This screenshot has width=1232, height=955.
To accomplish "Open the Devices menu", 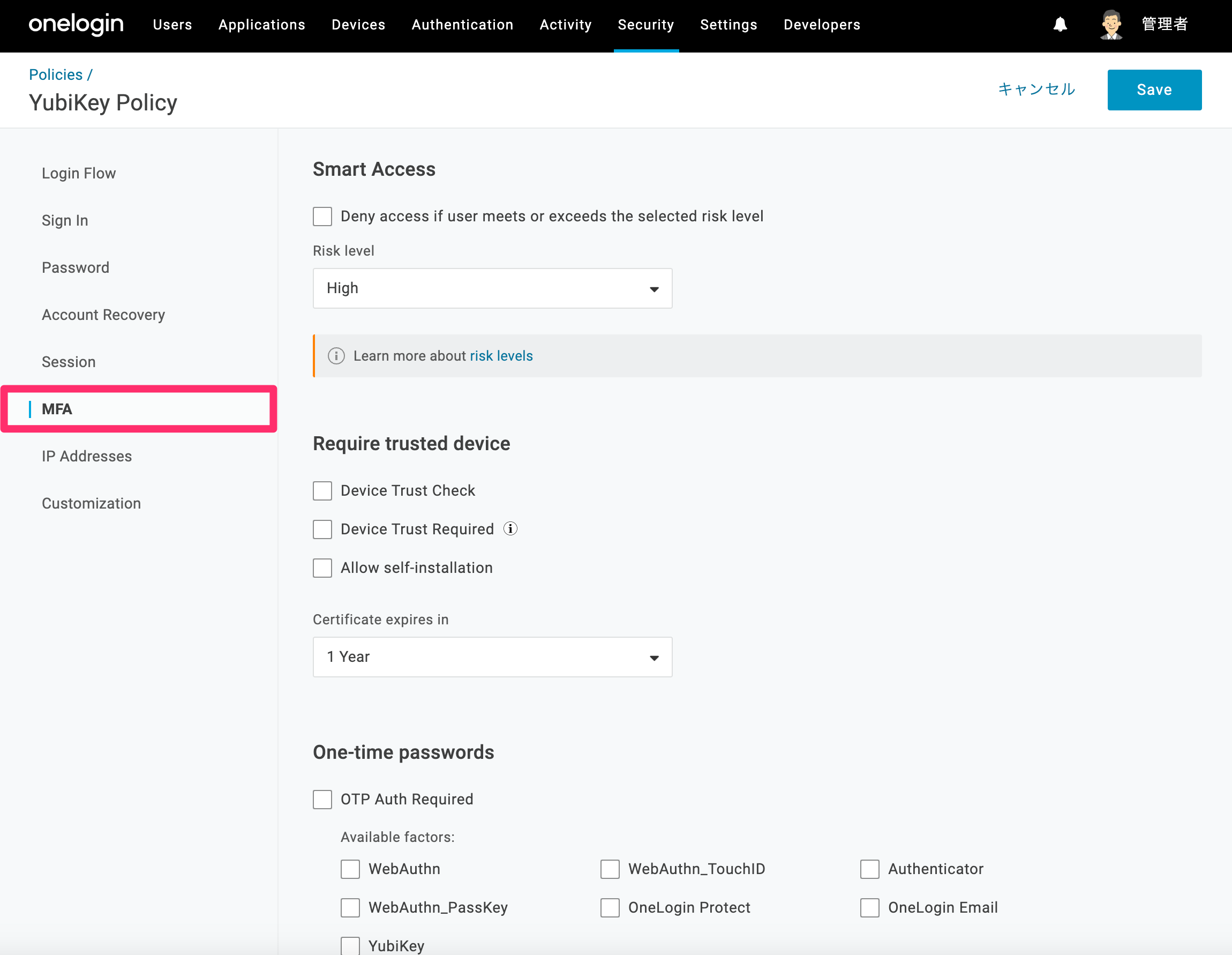I will (358, 25).
